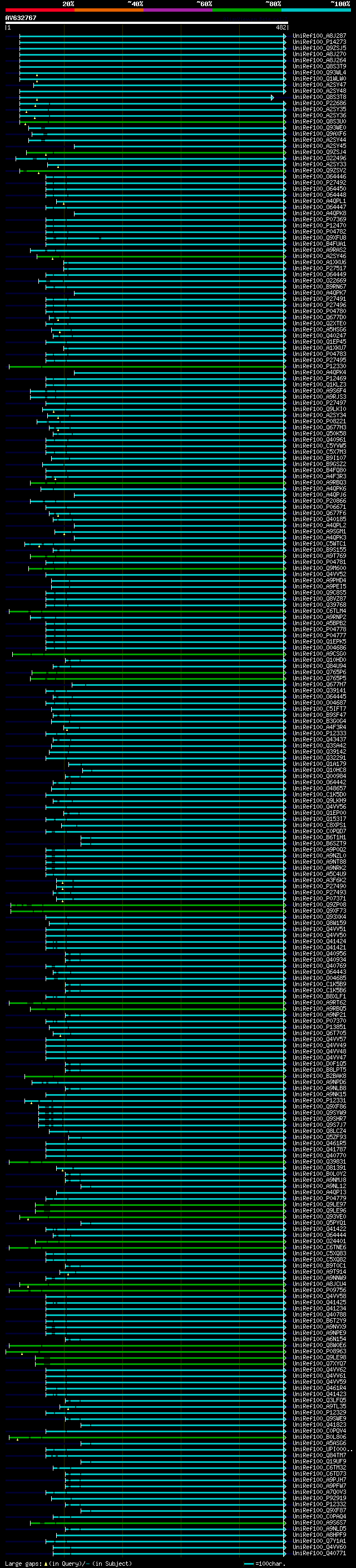Screen dimensions: 356x1568
Task: Select the UniRef100_P12330 label
Action: [319, 367]
